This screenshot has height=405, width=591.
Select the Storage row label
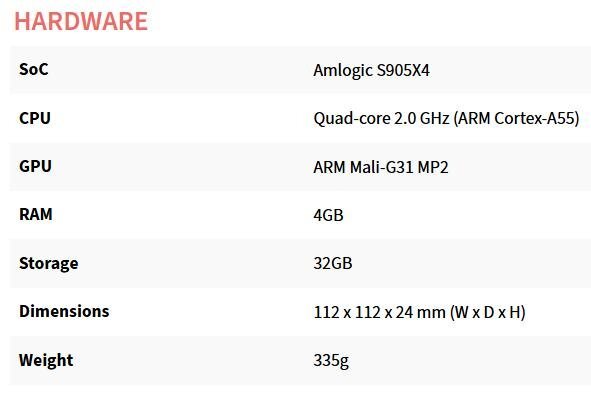pos(49,264)
